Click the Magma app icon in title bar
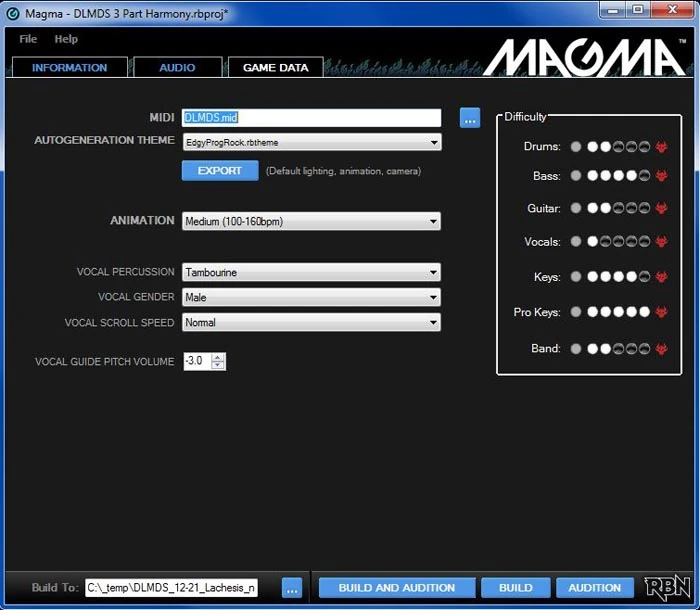The height and width of the screenshot is (610, 700). tap(13, 13)
